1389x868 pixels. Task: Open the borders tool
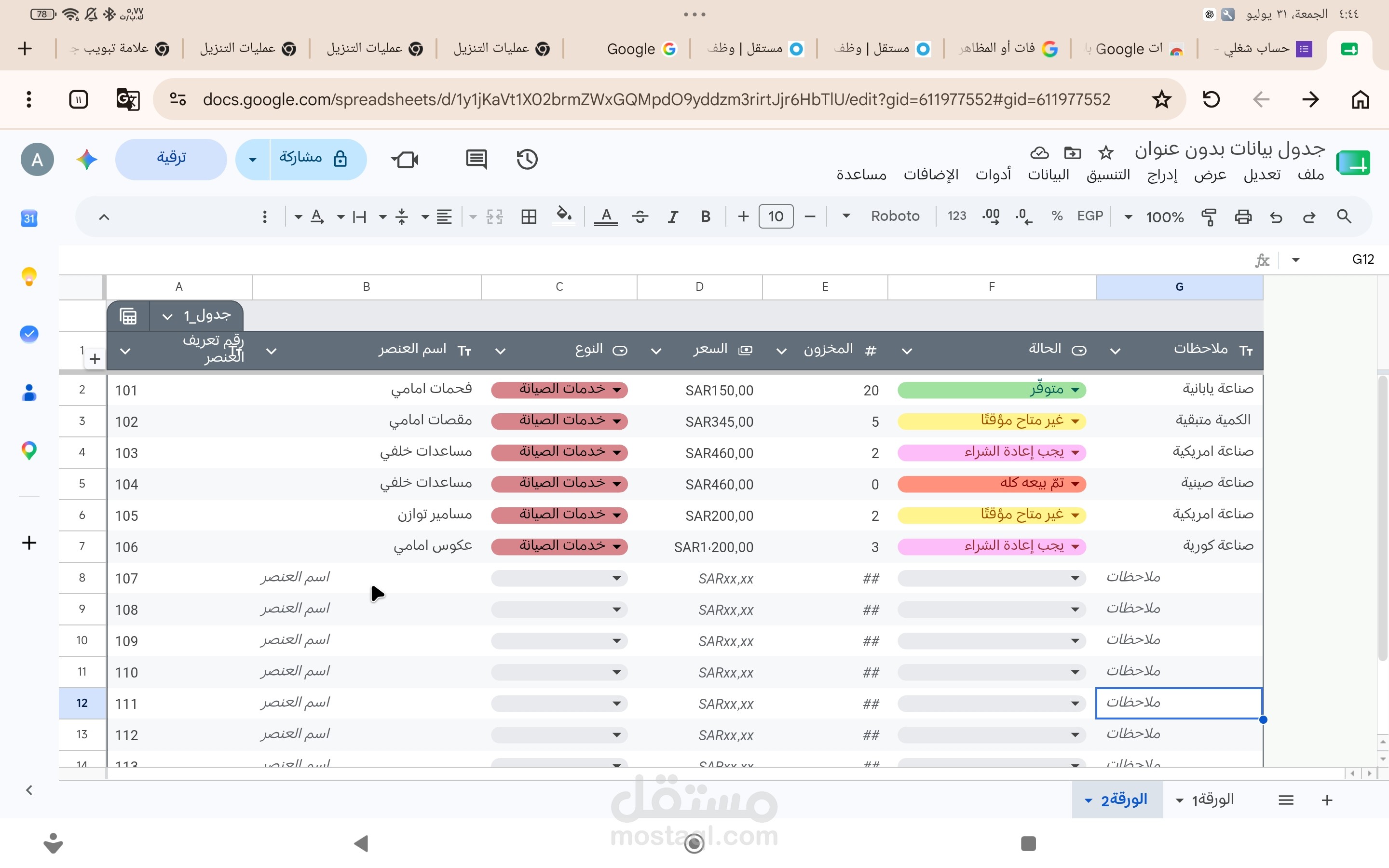(529, 217)
